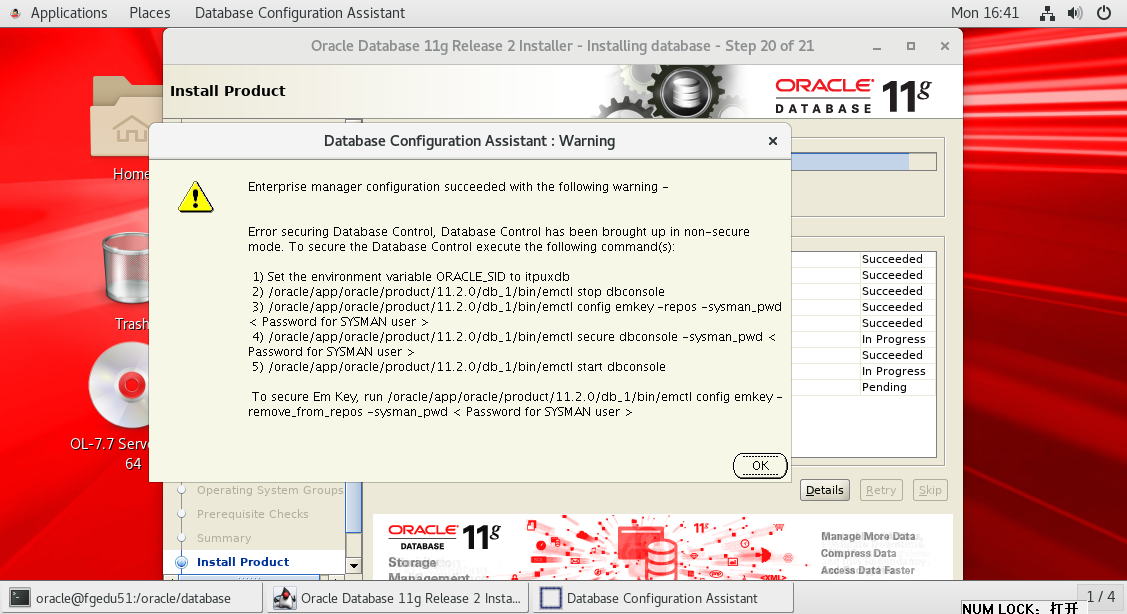
Task: Select the Prerequisite Checks step
Action: tap(252, 514)
